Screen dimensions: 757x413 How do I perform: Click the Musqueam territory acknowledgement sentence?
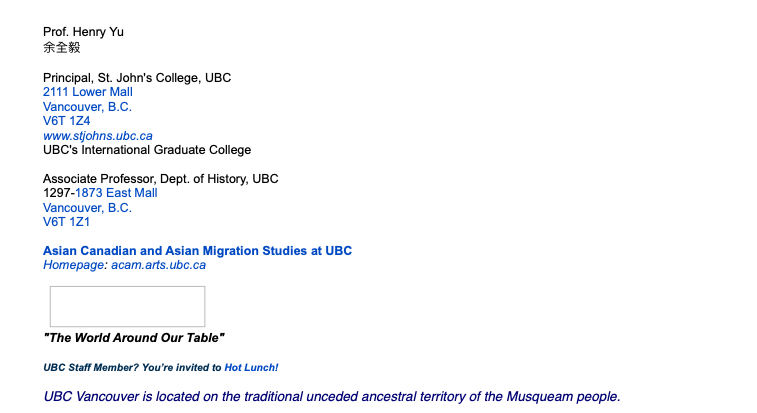[332, 397]
